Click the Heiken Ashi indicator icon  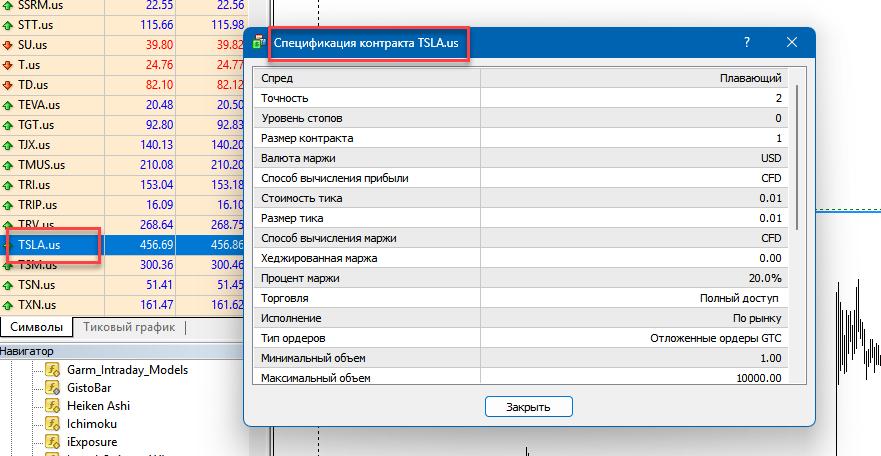point(54,406)
